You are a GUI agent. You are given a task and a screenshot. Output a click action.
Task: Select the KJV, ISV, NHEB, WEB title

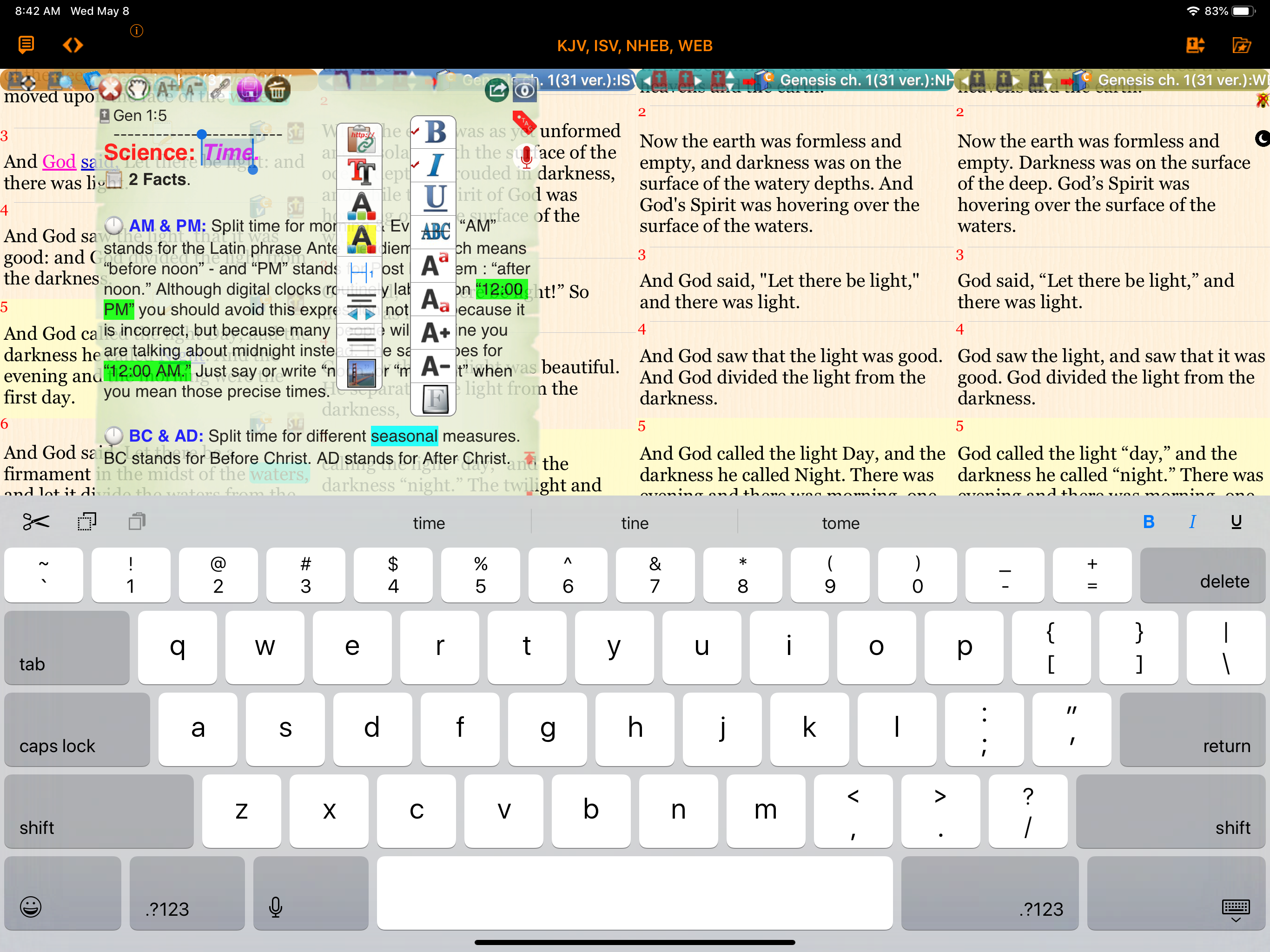click(x=635, y=46)
